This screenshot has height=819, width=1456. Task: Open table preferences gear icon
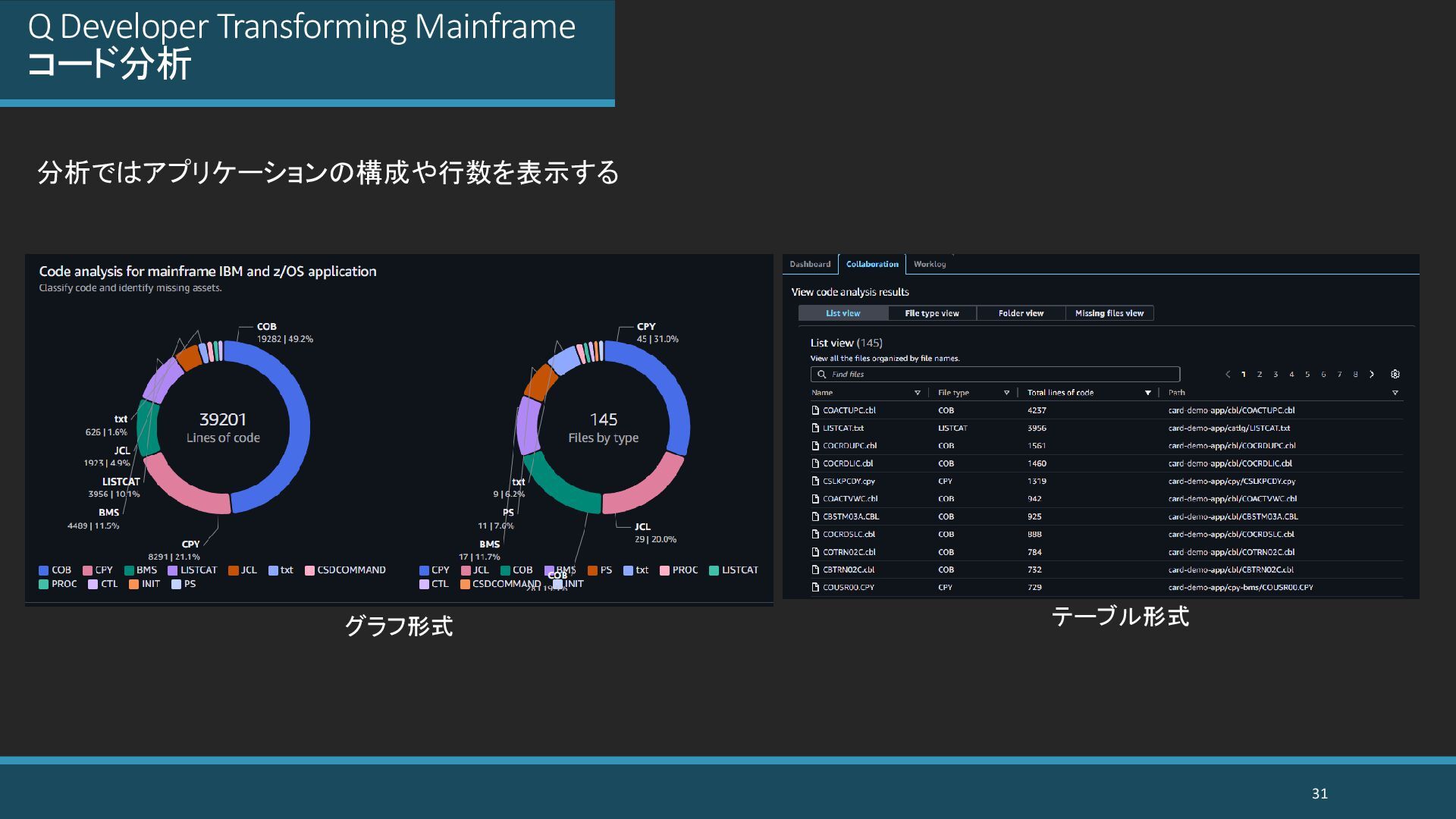[1395, 374]
